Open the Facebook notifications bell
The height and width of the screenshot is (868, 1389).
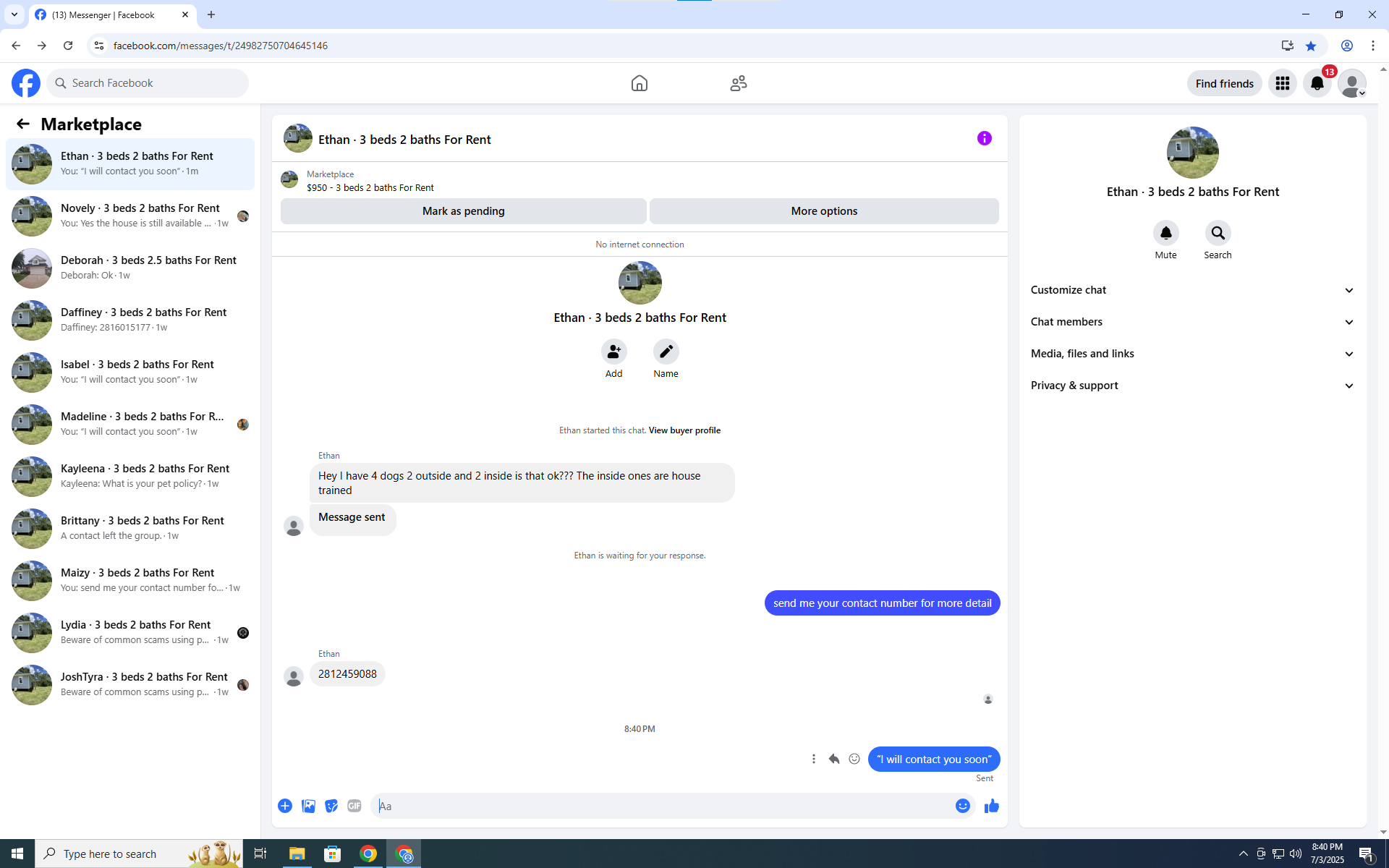[x=1317, y=83]
